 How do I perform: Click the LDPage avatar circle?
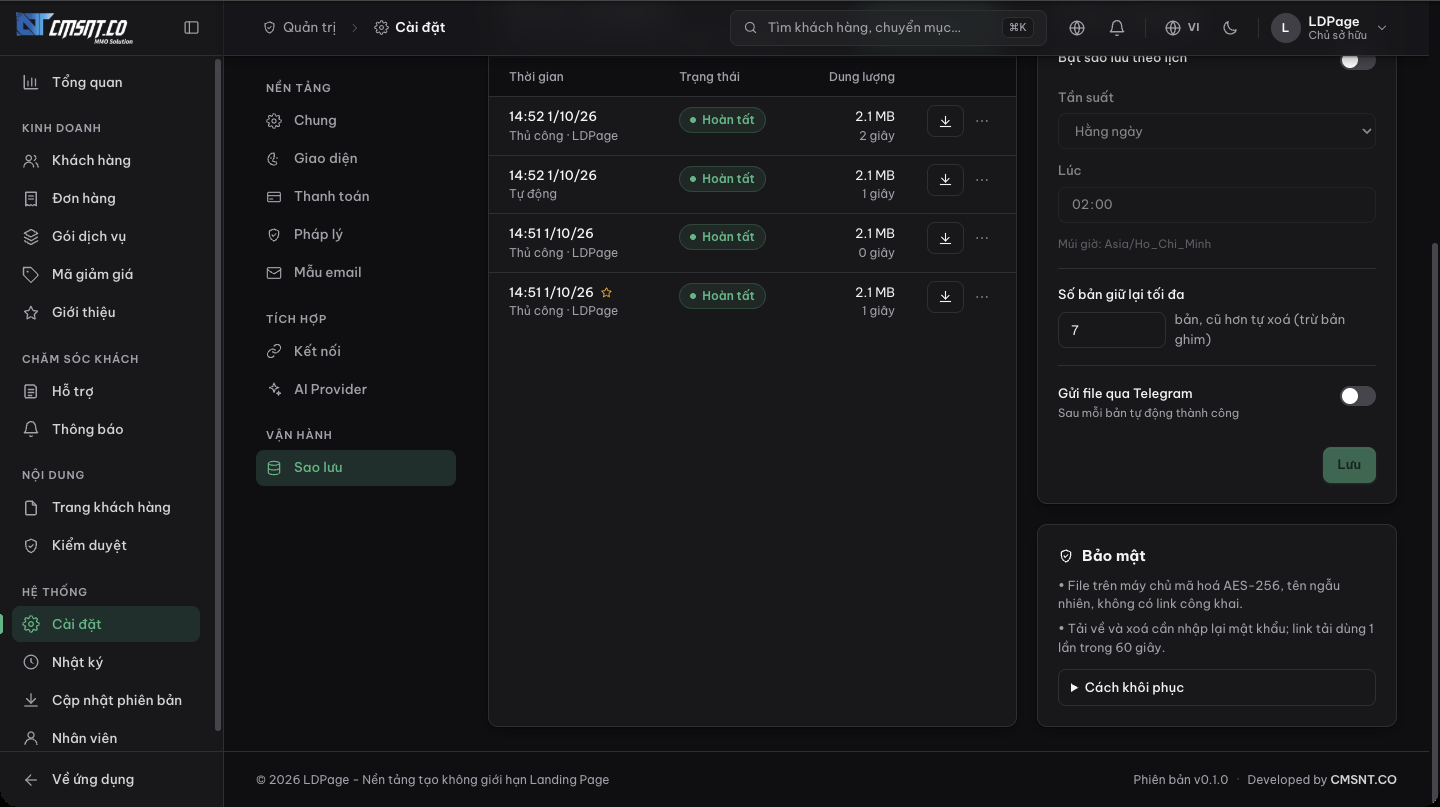tap(1286, 28)
